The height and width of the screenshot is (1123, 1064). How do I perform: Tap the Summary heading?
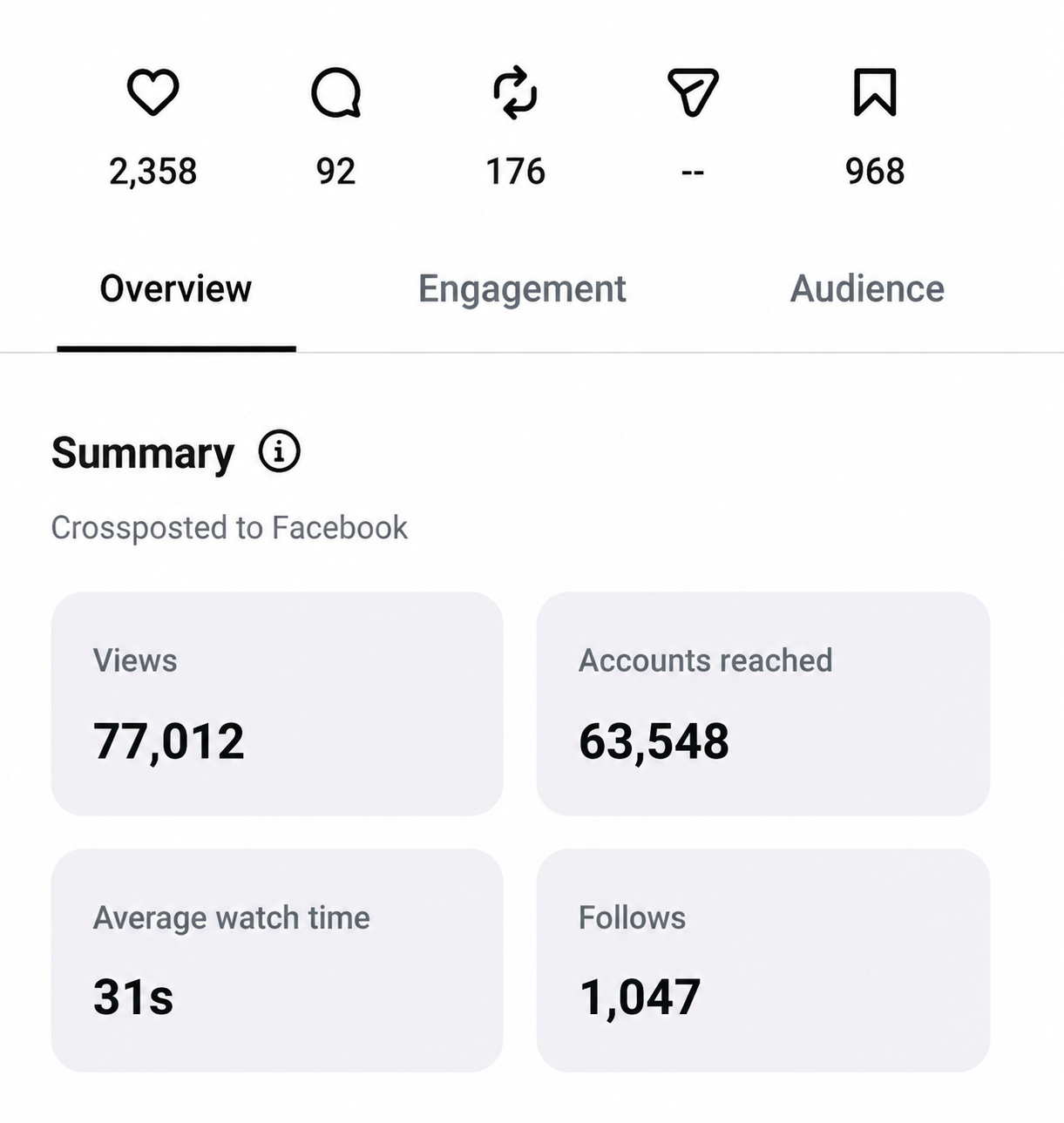click(x=143, y=453)
